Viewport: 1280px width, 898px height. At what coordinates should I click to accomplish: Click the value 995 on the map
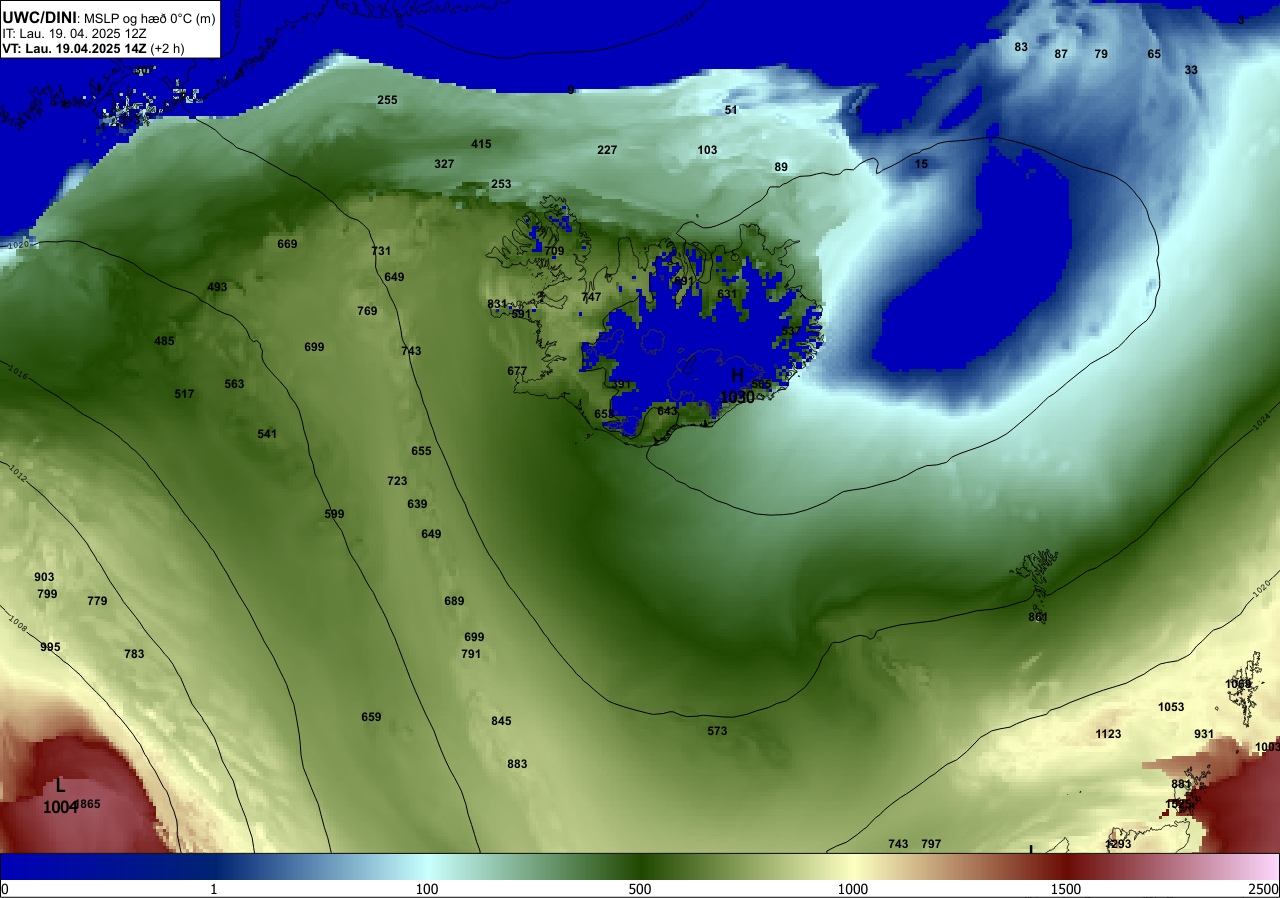50,647
